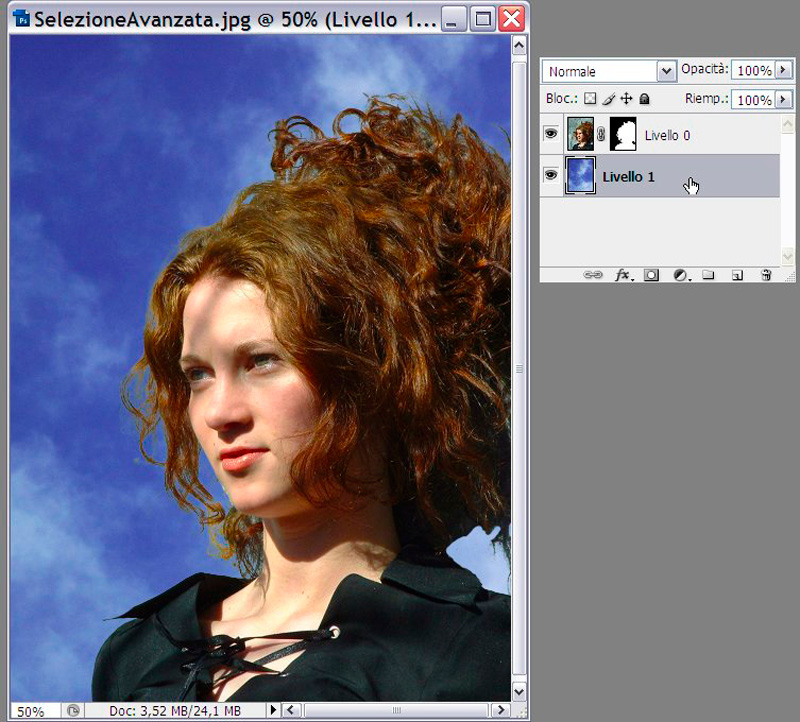Open status bar info flyout arrow
Screen dimensions: 800x722
click(274, 710)
